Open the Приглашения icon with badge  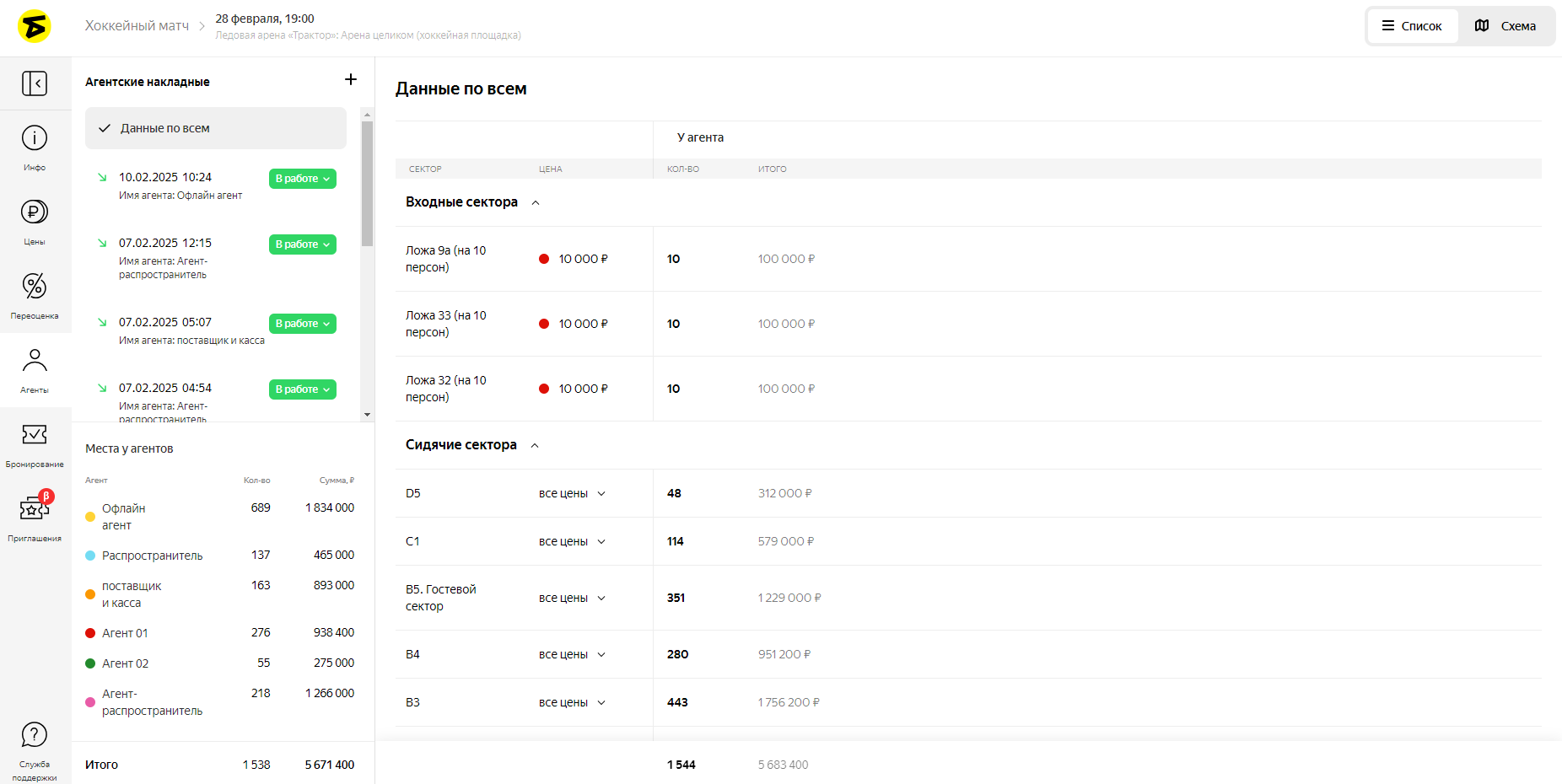(x=35, y=508)
